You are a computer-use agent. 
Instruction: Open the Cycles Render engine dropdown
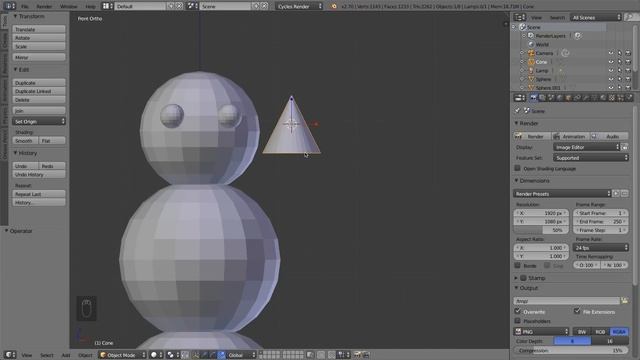pos(299,6)
